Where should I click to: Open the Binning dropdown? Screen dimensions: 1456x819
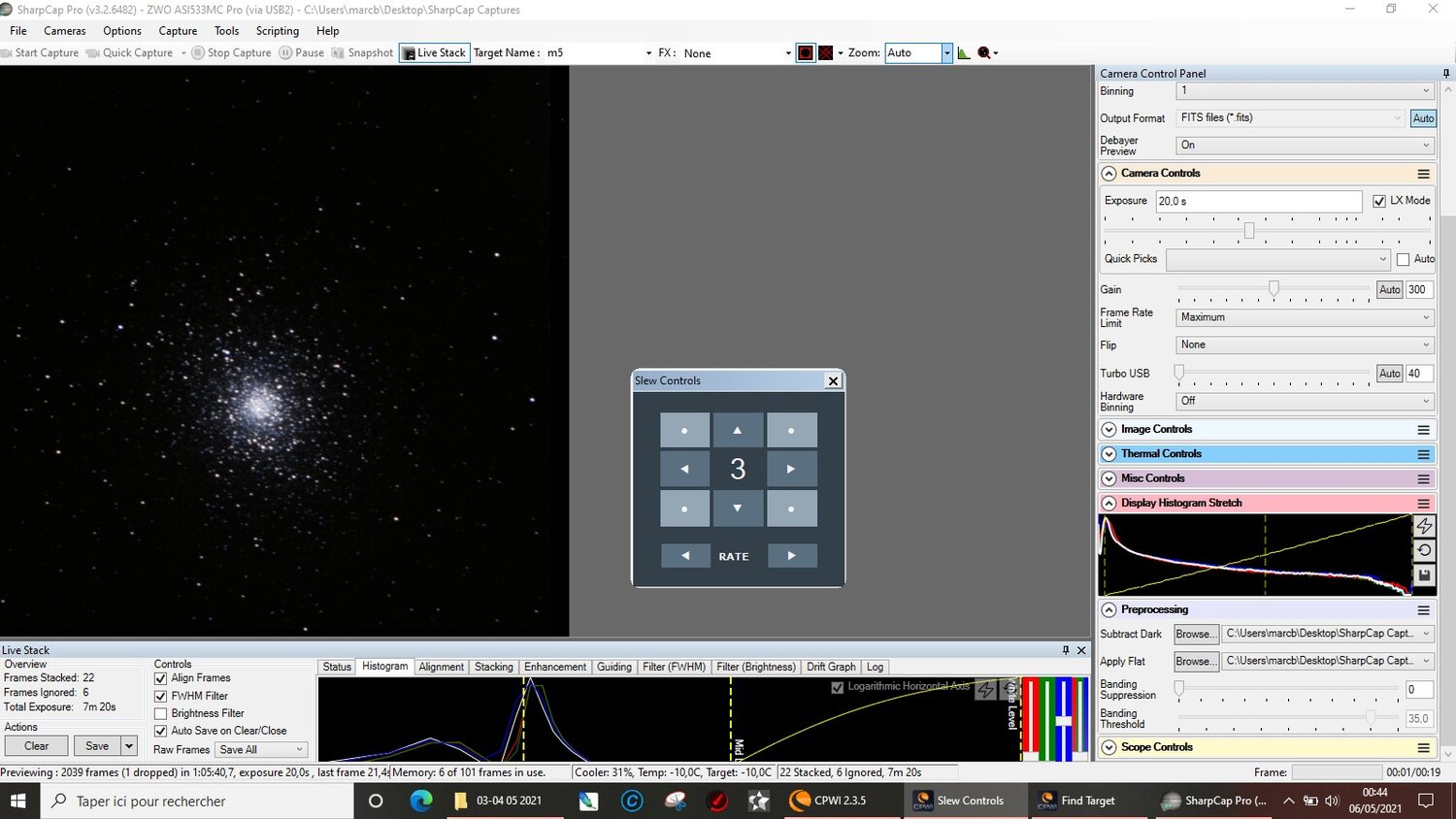(1306, 91)
